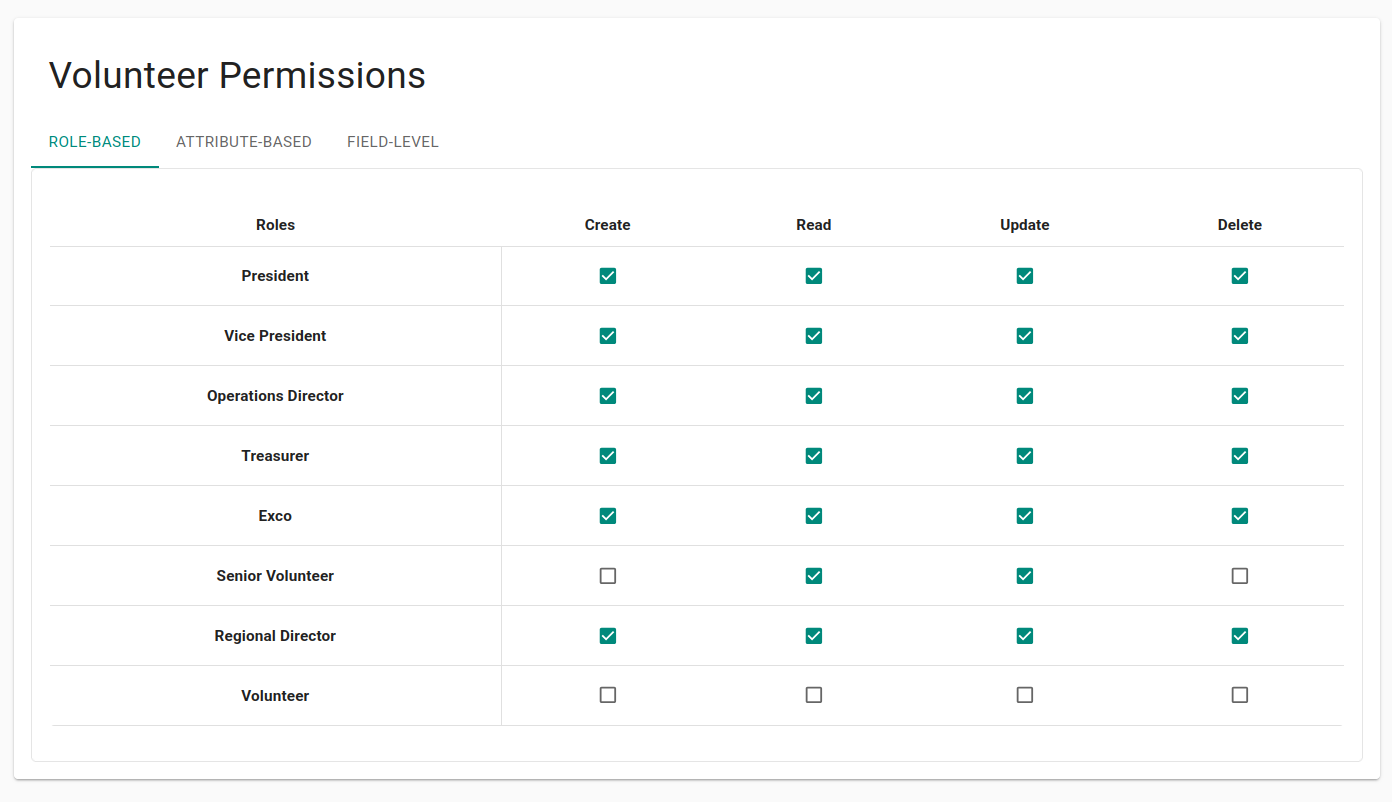Screen dimensions: 1392x802
Task: Uncheck Delete permission for Exco
Action: coord(1240,516)
